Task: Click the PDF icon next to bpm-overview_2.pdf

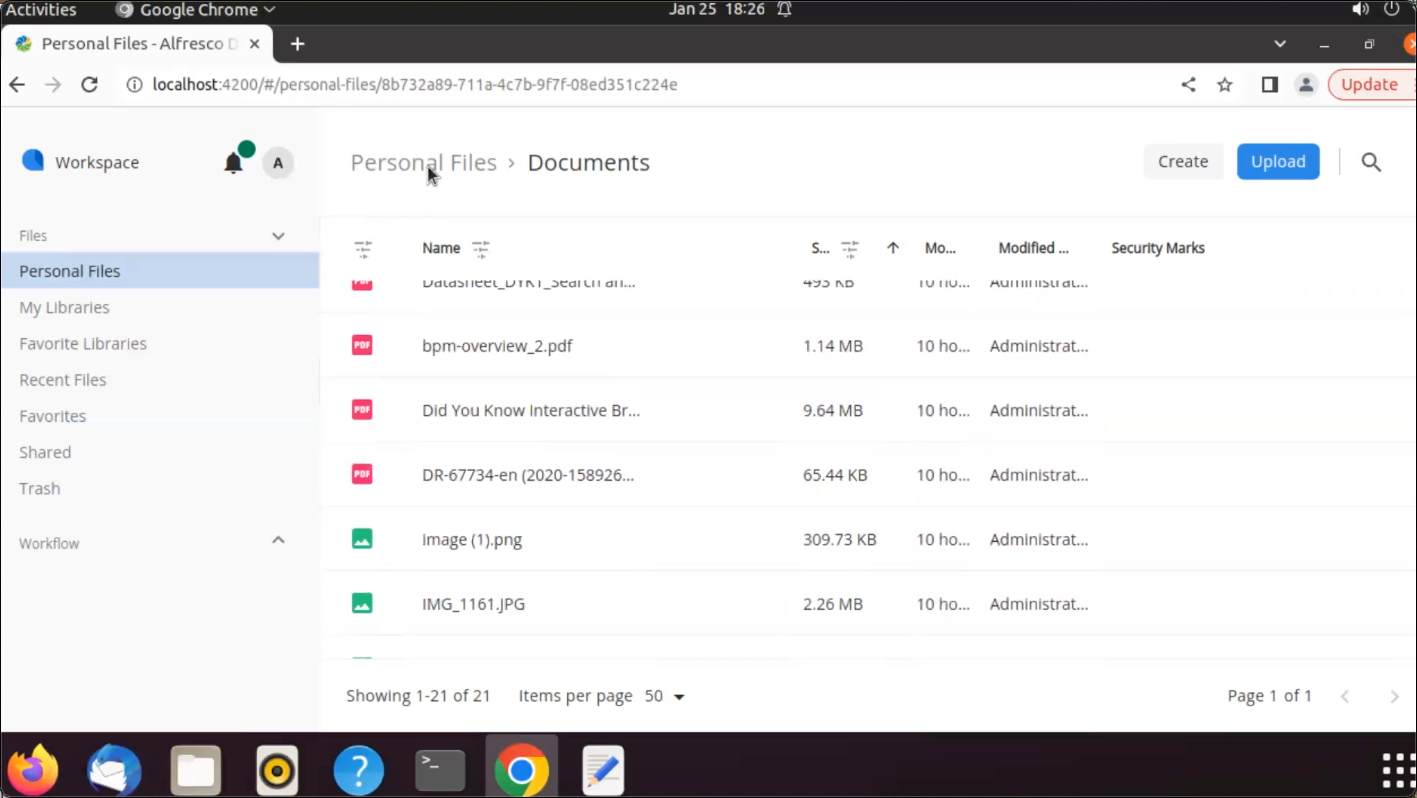Action: click(361, 345)
